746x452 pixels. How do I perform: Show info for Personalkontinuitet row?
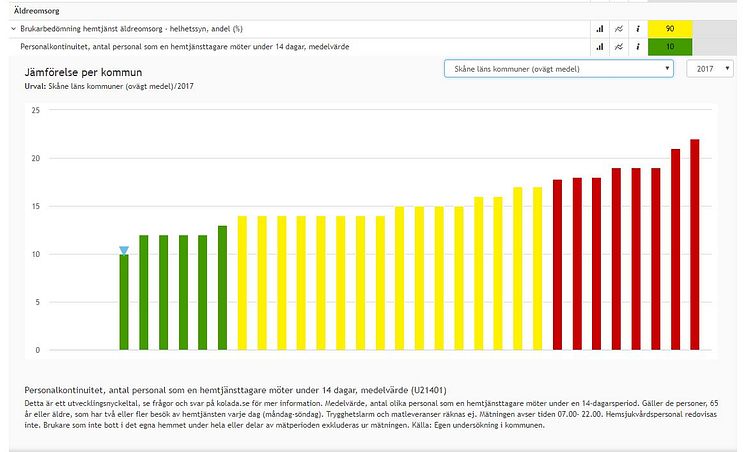pyautogui.click(x=637, y=47)
